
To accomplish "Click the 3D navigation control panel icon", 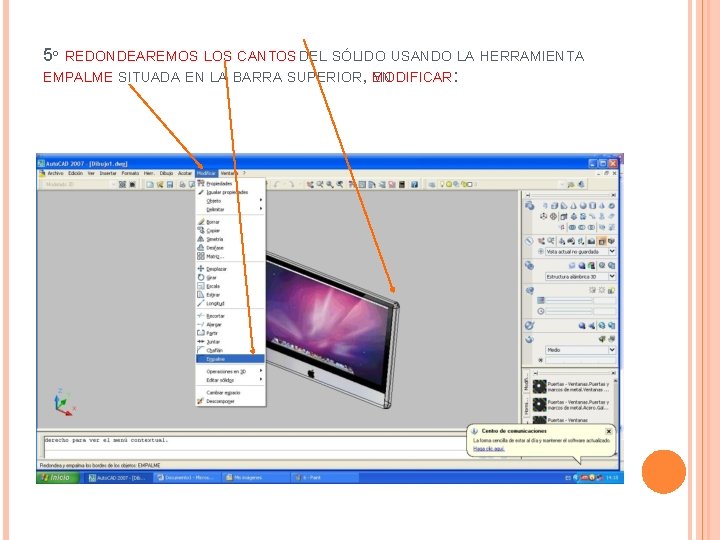I will [530, 241].
